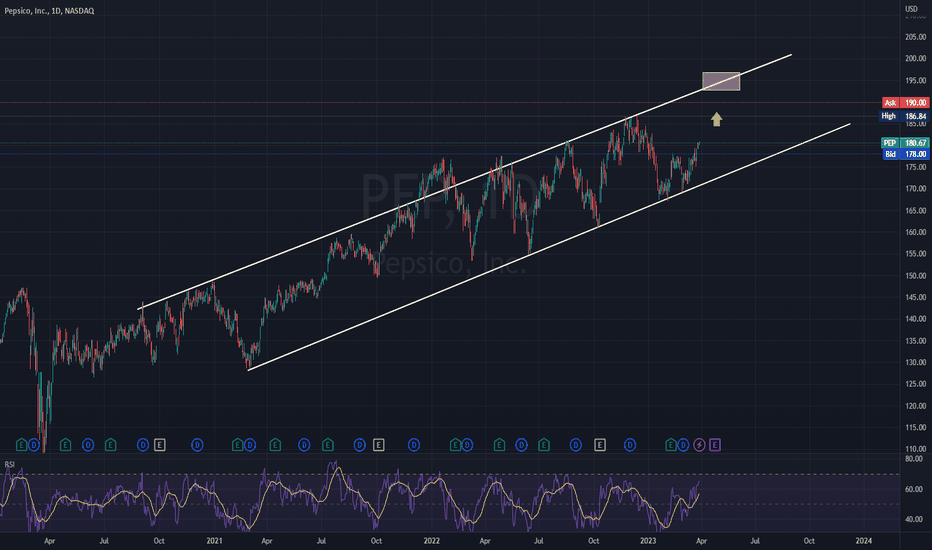Open the dividend marker for March 2020
The width and height of the screenshot is (932, 550).
(x=34, y=445)
